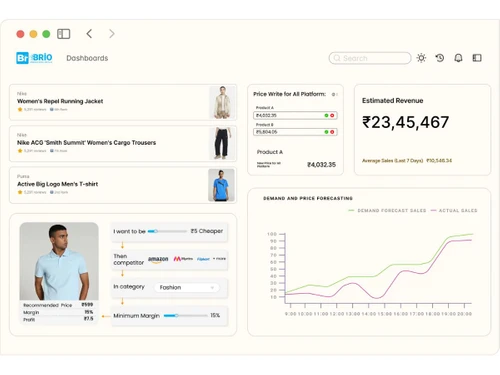This screenshot has width=500, height=375.
Task: Click Product A price input field
Action: coord(295,115)
